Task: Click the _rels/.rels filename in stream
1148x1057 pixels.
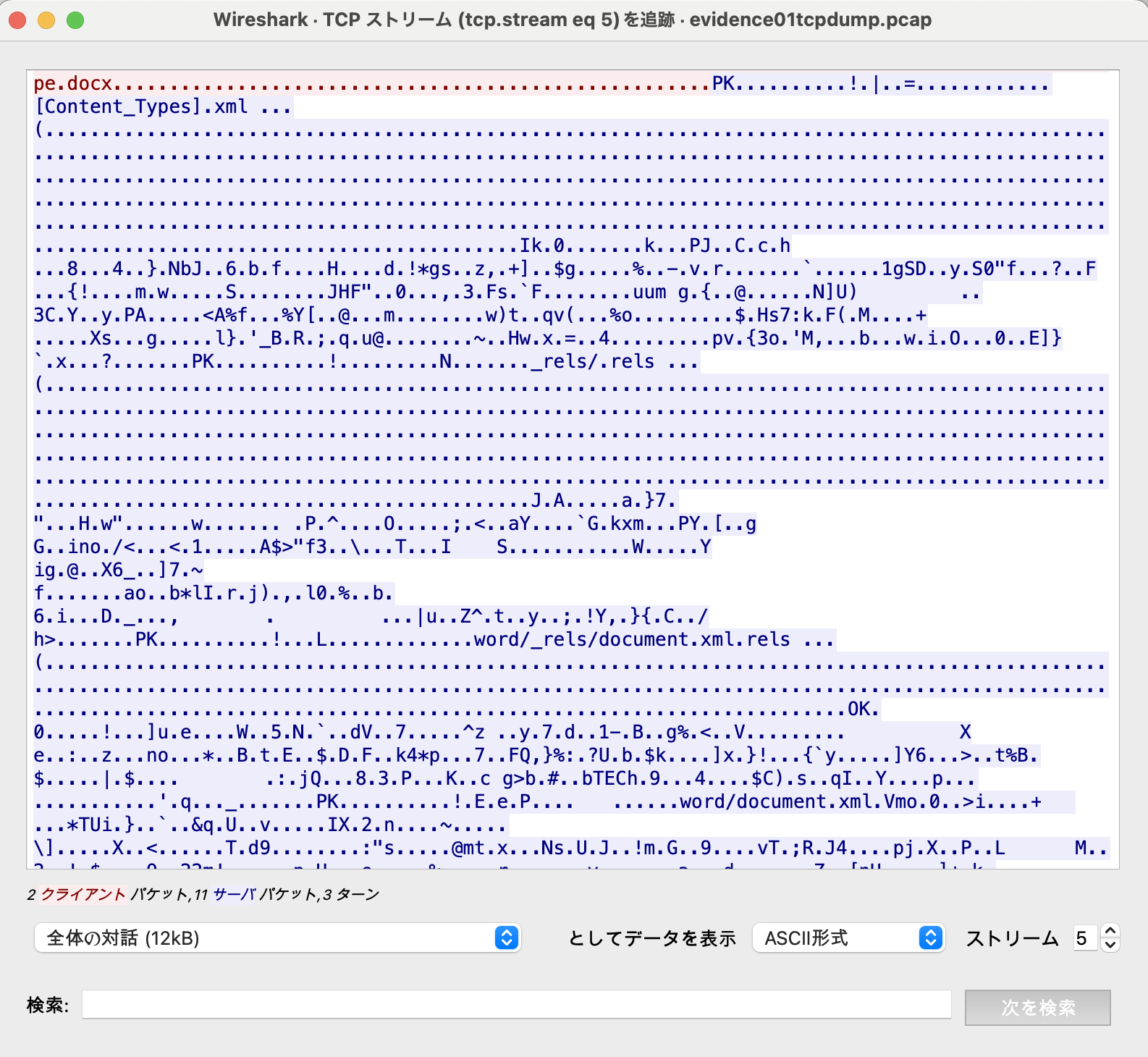Action: (x=593, y=361)
